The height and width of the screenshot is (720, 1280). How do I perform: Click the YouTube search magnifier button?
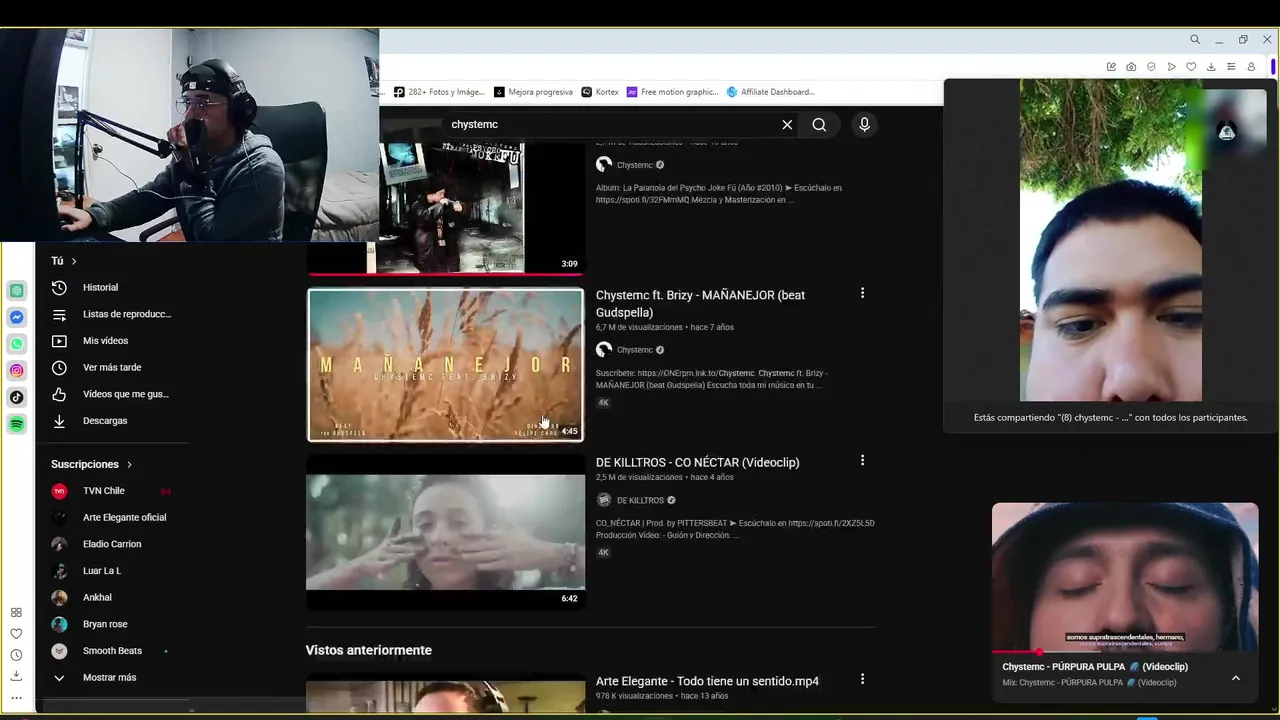tap(819, 124)
